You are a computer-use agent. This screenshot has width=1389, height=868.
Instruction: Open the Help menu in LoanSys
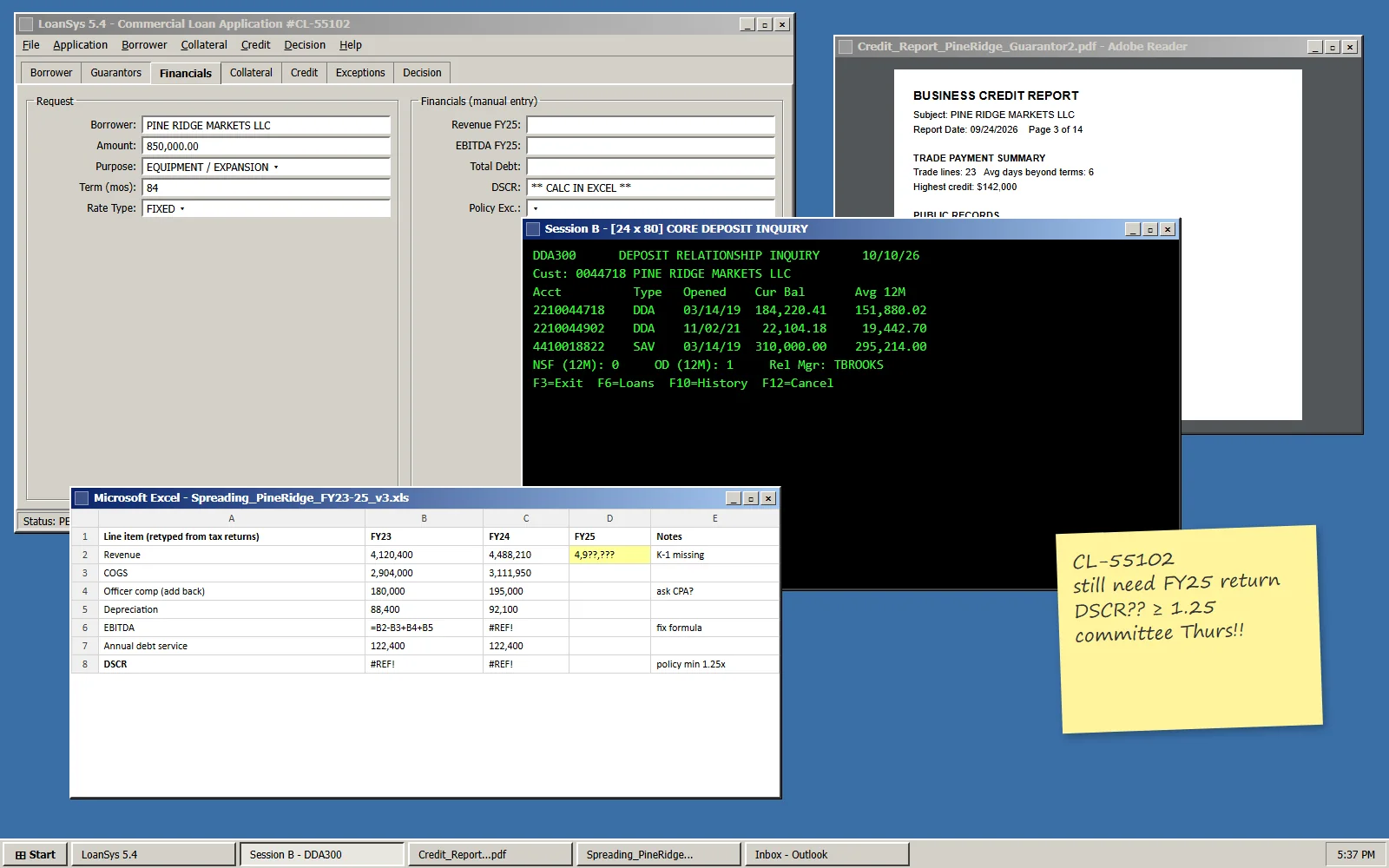[x=351, y=45]
